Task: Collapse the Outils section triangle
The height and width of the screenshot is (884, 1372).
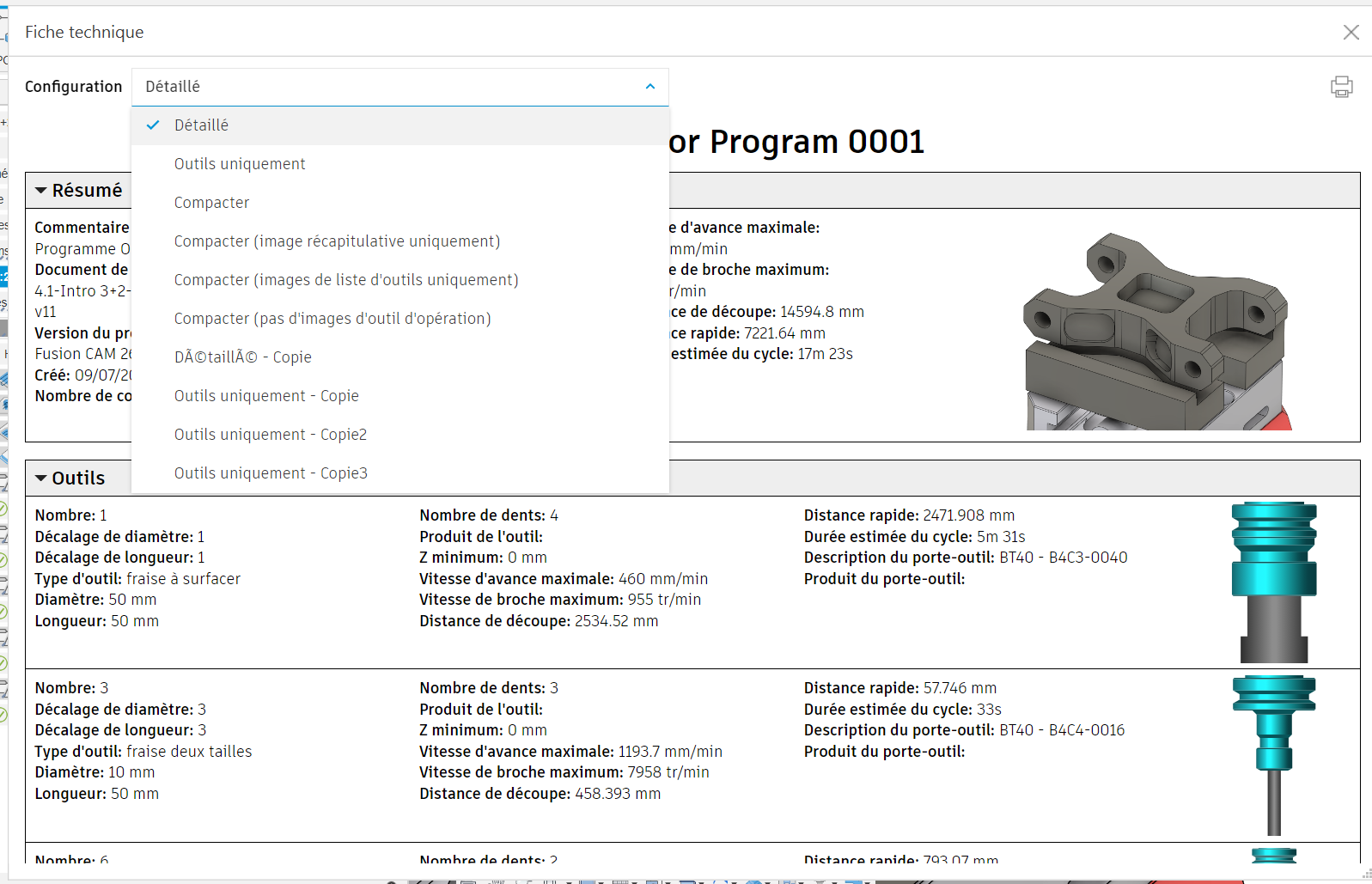Action: tap(40, 479)
